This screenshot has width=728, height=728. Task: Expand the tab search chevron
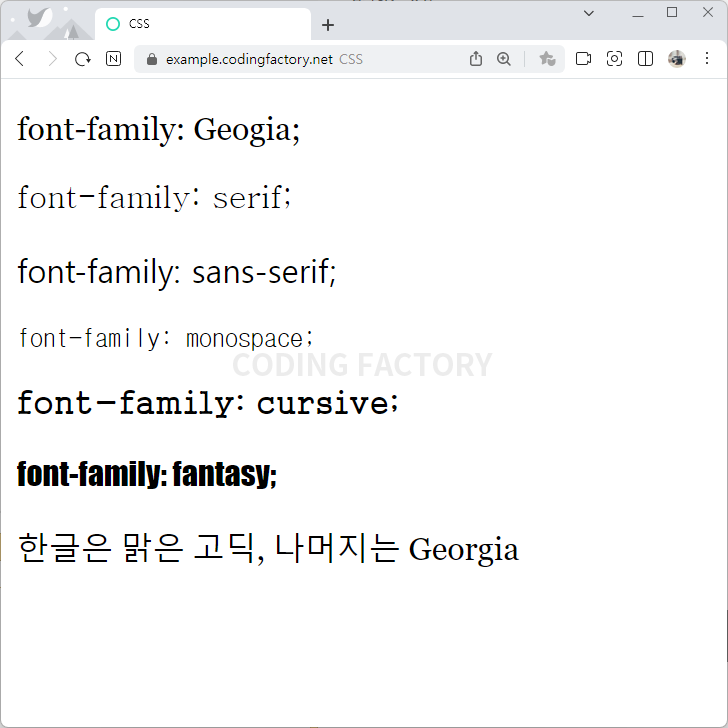pos(589,13)
